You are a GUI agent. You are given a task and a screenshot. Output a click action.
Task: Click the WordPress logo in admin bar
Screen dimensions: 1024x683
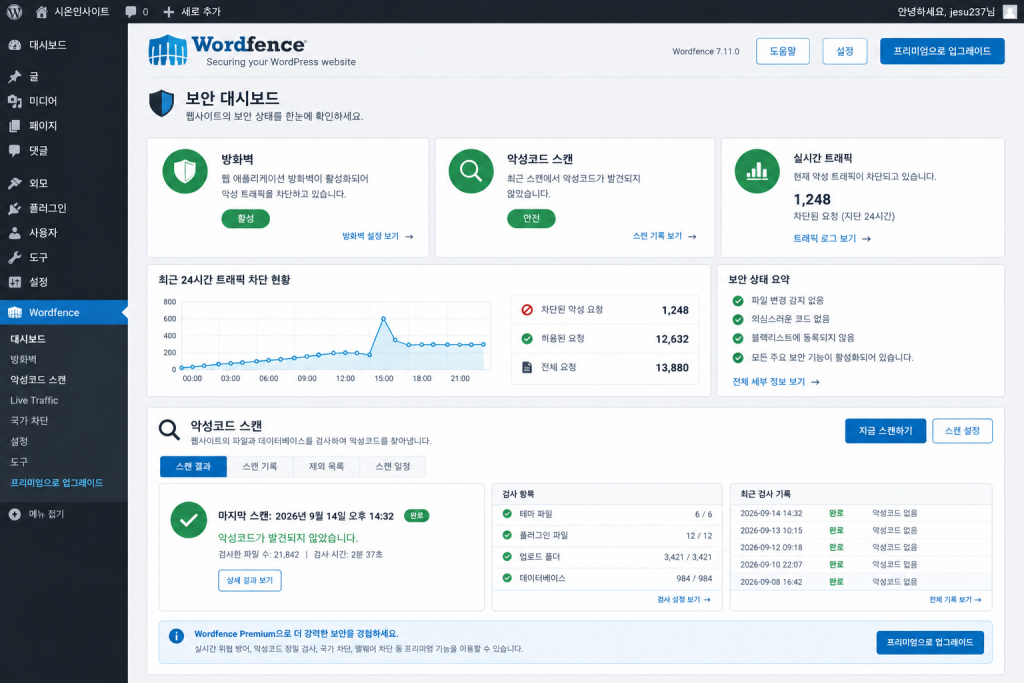[x=14, y=11]
